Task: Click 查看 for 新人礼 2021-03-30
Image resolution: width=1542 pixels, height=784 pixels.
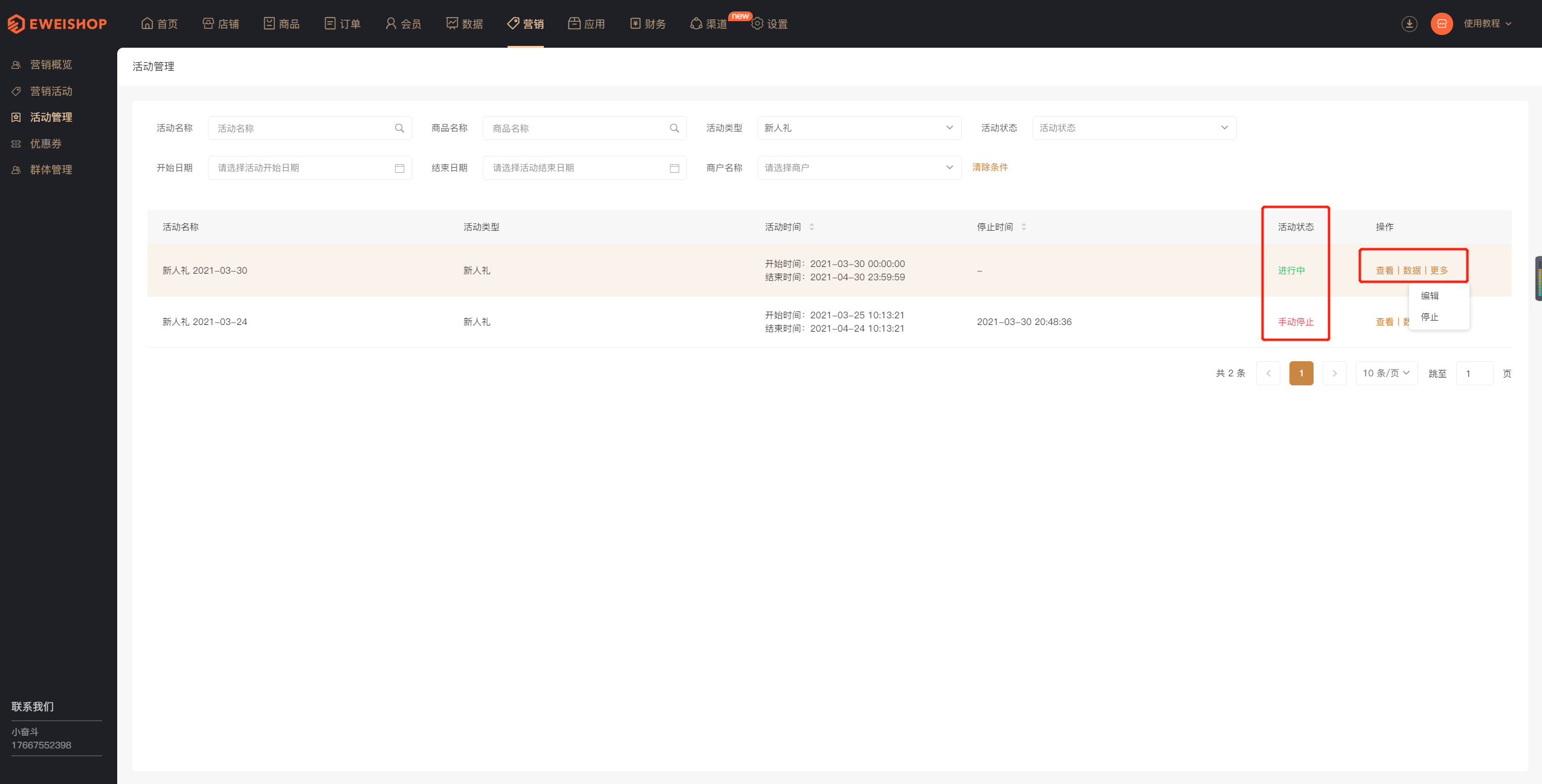Action: [1384, 271]
